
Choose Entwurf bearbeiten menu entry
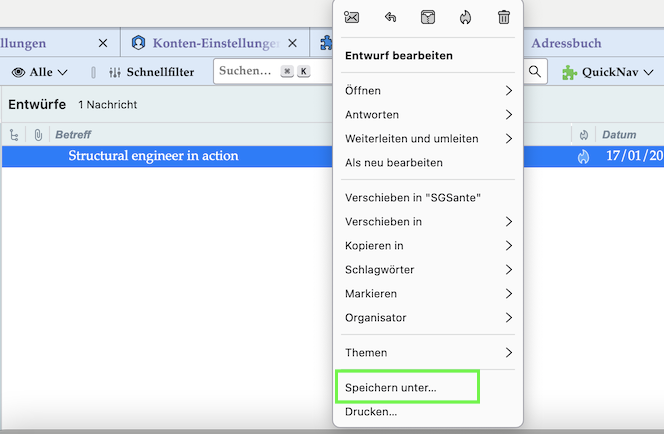(x=399, y=56)
